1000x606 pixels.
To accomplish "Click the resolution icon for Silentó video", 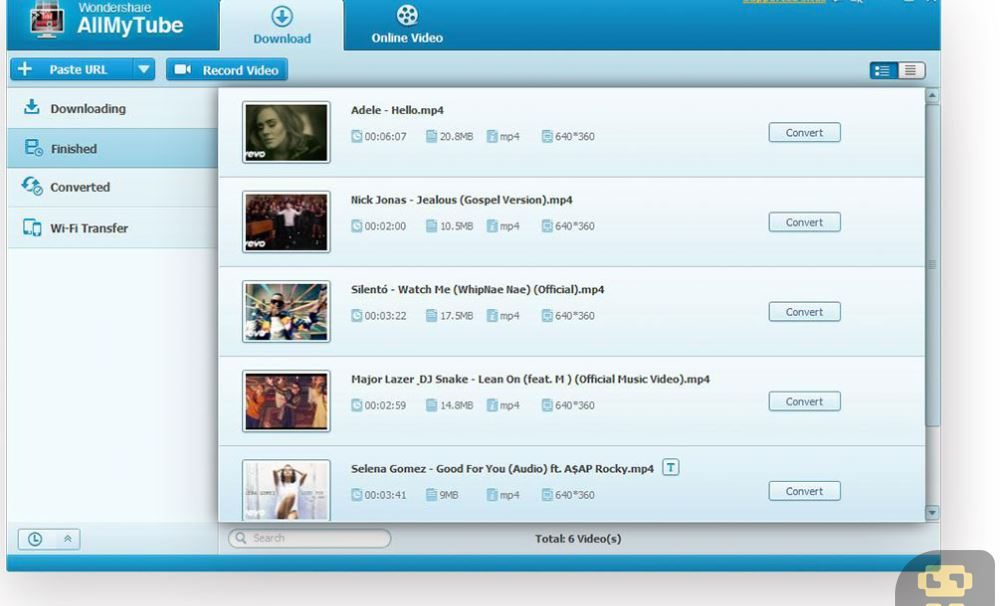I will [x=547, y=315].
